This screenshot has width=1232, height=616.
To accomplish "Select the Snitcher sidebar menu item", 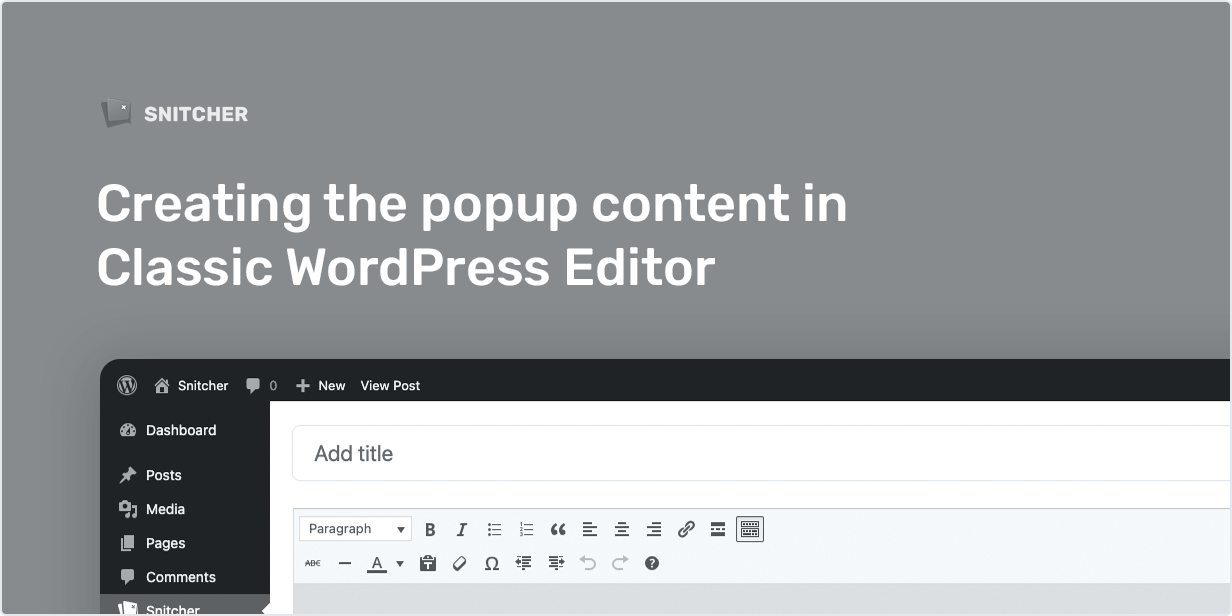I will (x=185, y=606).
